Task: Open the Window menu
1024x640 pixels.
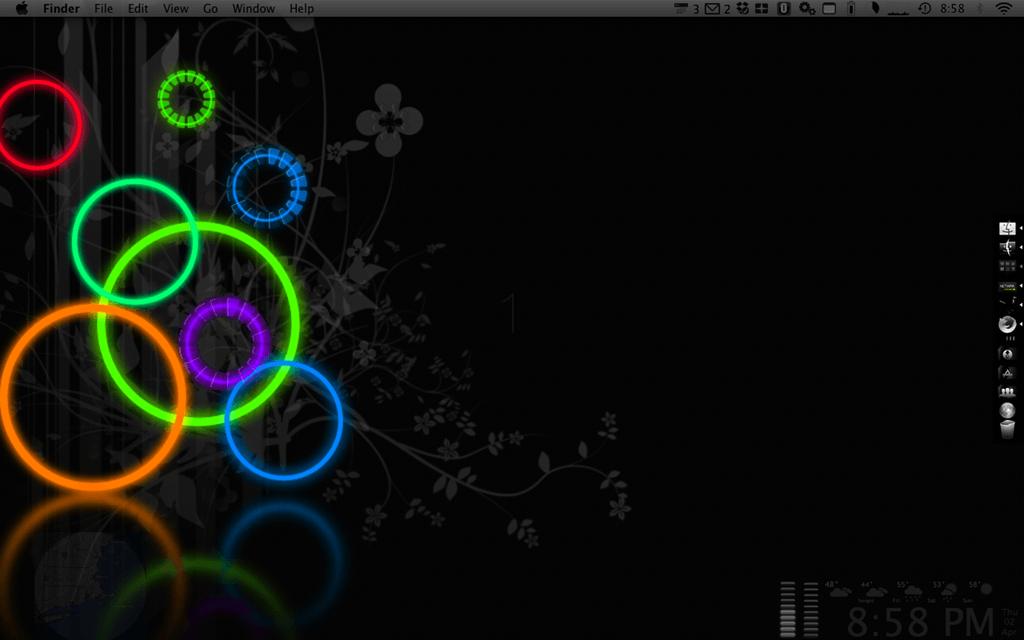Action: pyautogui.click(x=253, y=8)
